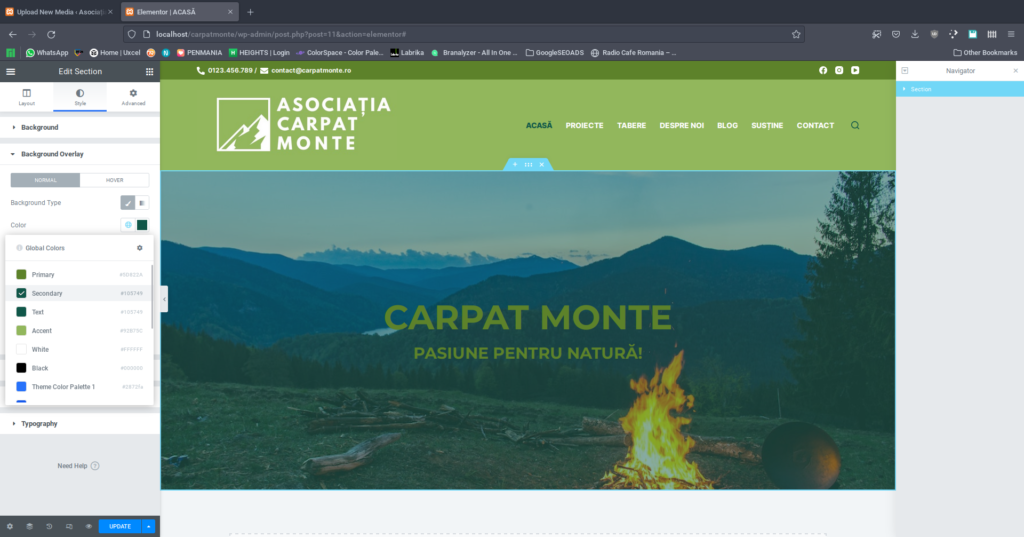Click the globe Global Colors icon
Image resolution: width=1024 pixels, height=537 pixels.
pyautogui.click(x=128, y=225)
